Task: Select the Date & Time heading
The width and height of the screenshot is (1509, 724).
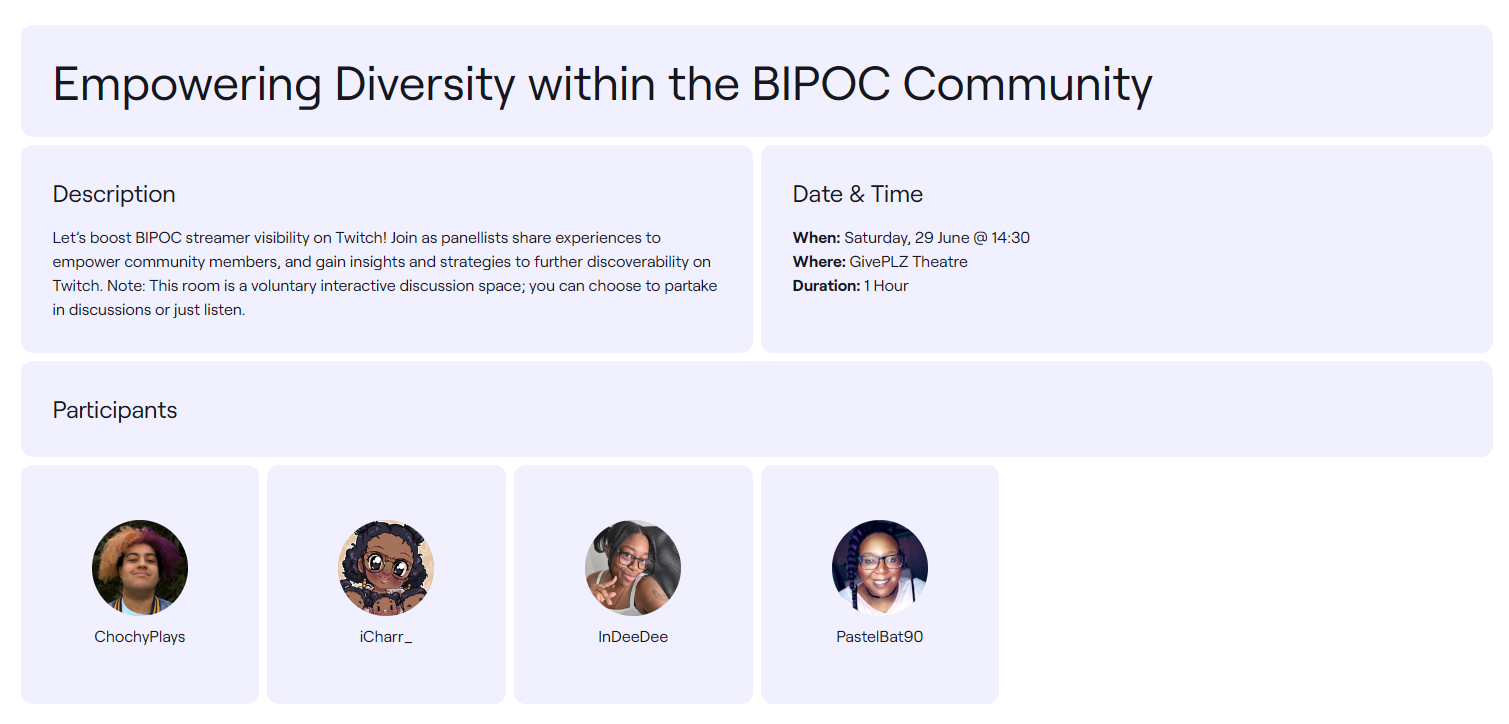Action: pos(858,194)
